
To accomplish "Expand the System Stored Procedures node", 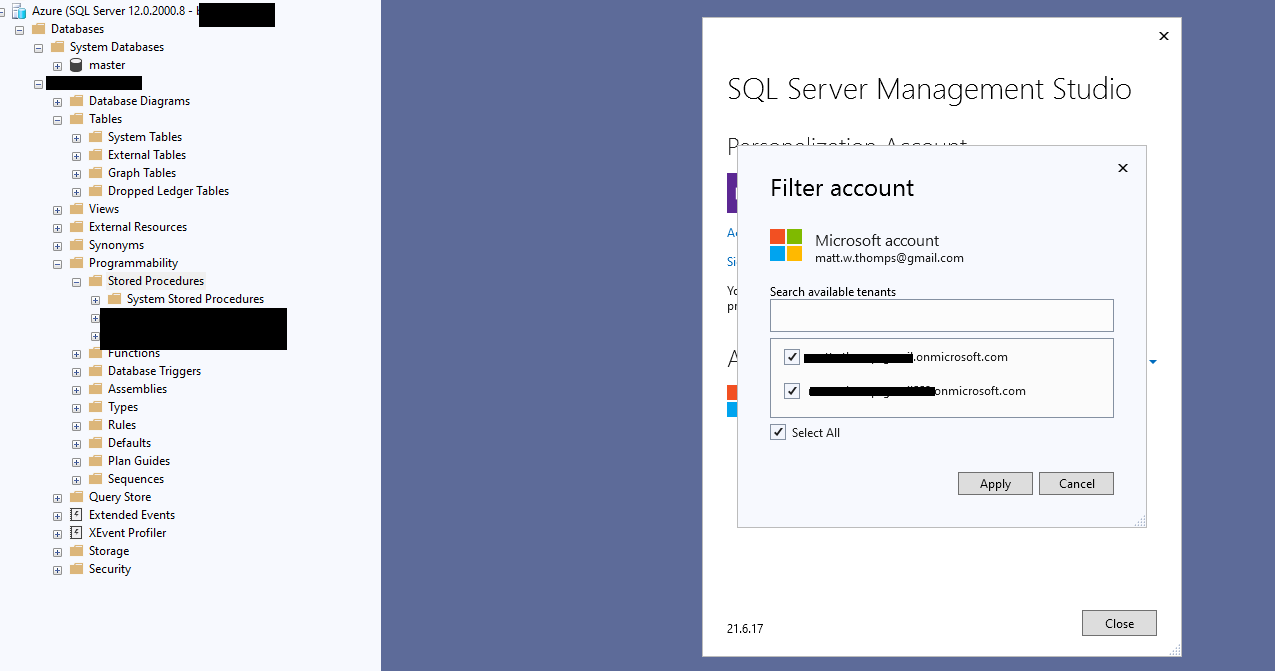I will [x=95, y=300].
